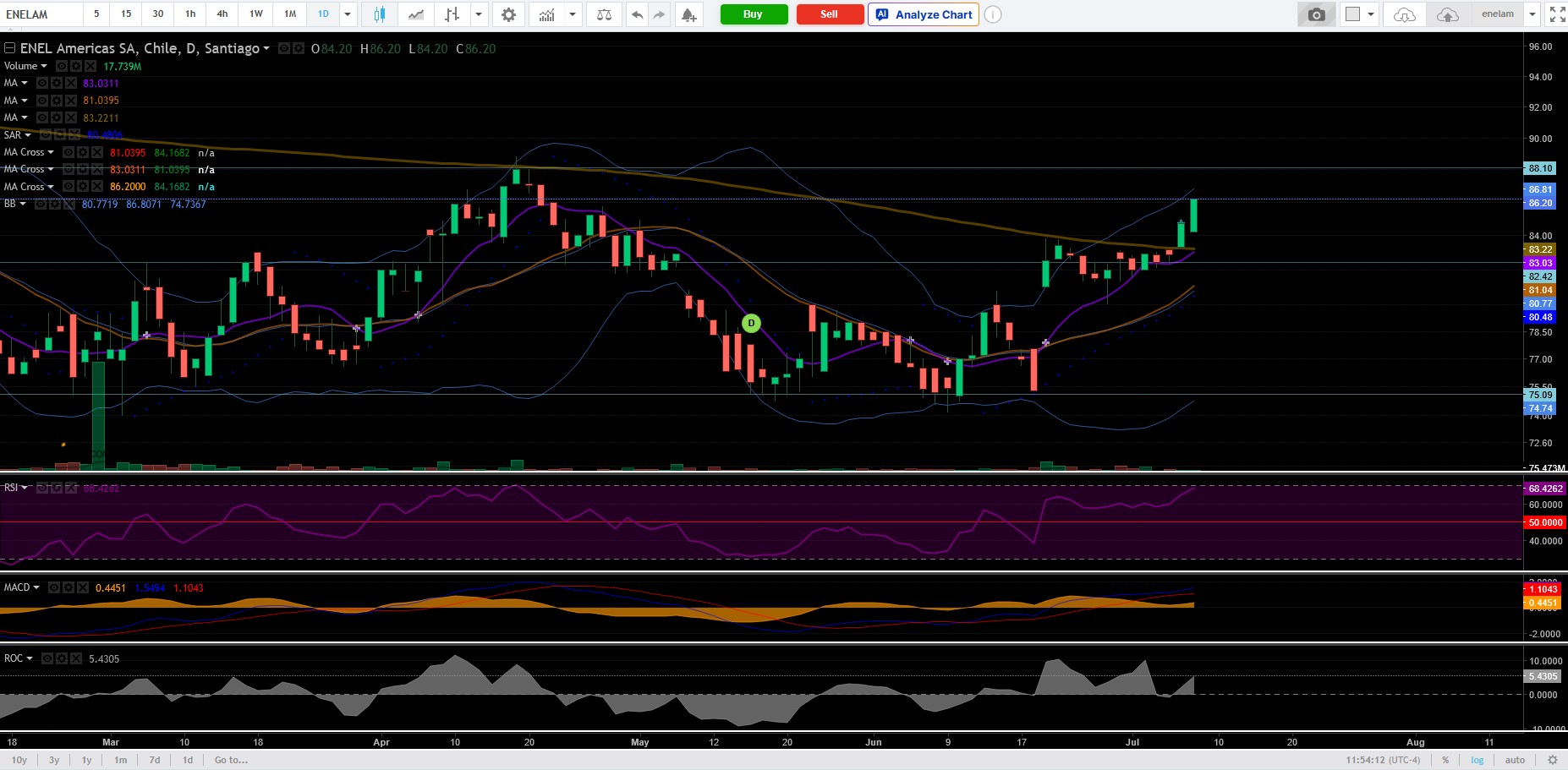Undo last action with back arrow

(637, 14)
